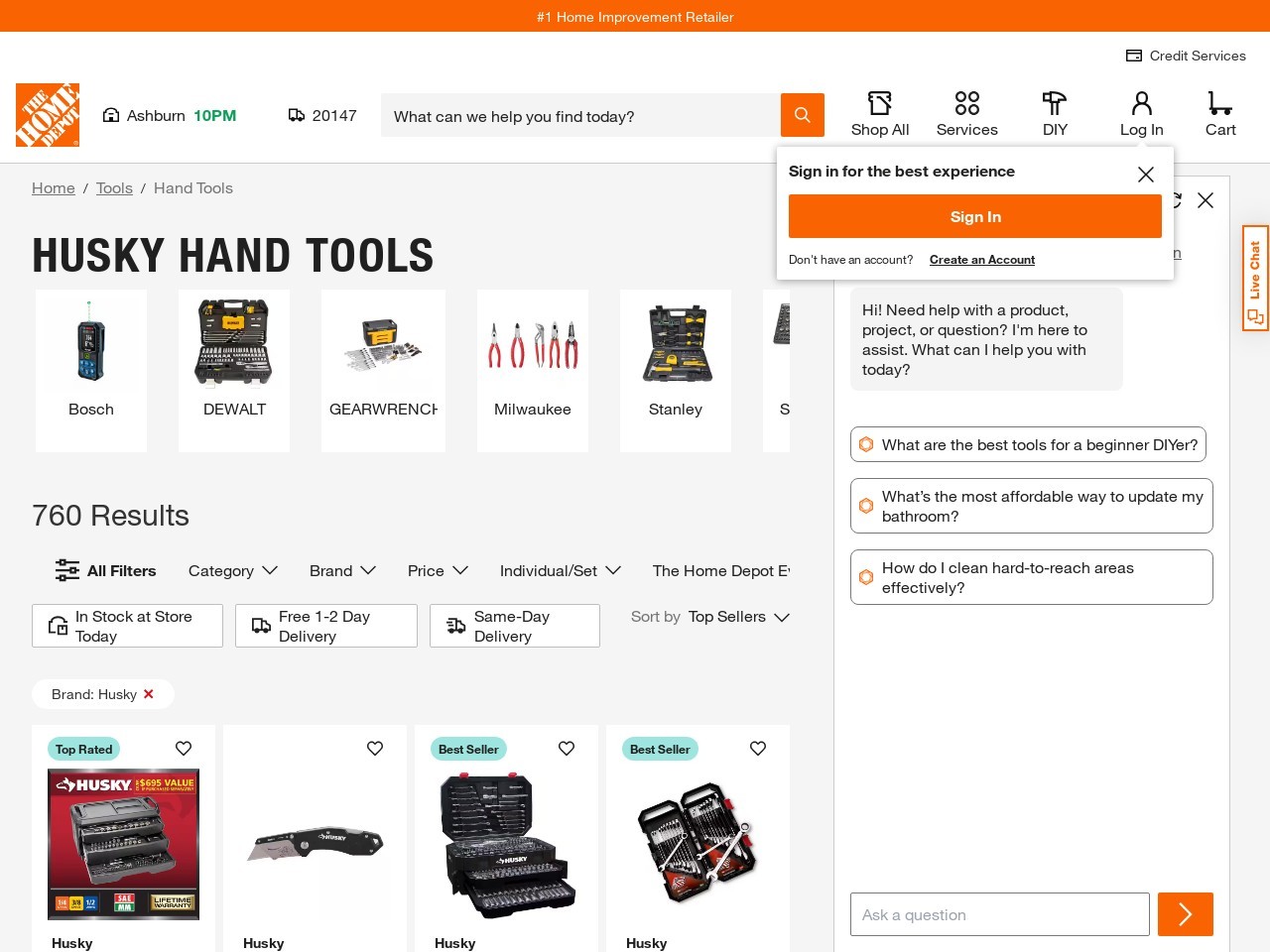Toggle the Free 1-2 Day Delivery filter
This screenshot has height=952, width=1270.
(x=326, y=626)
